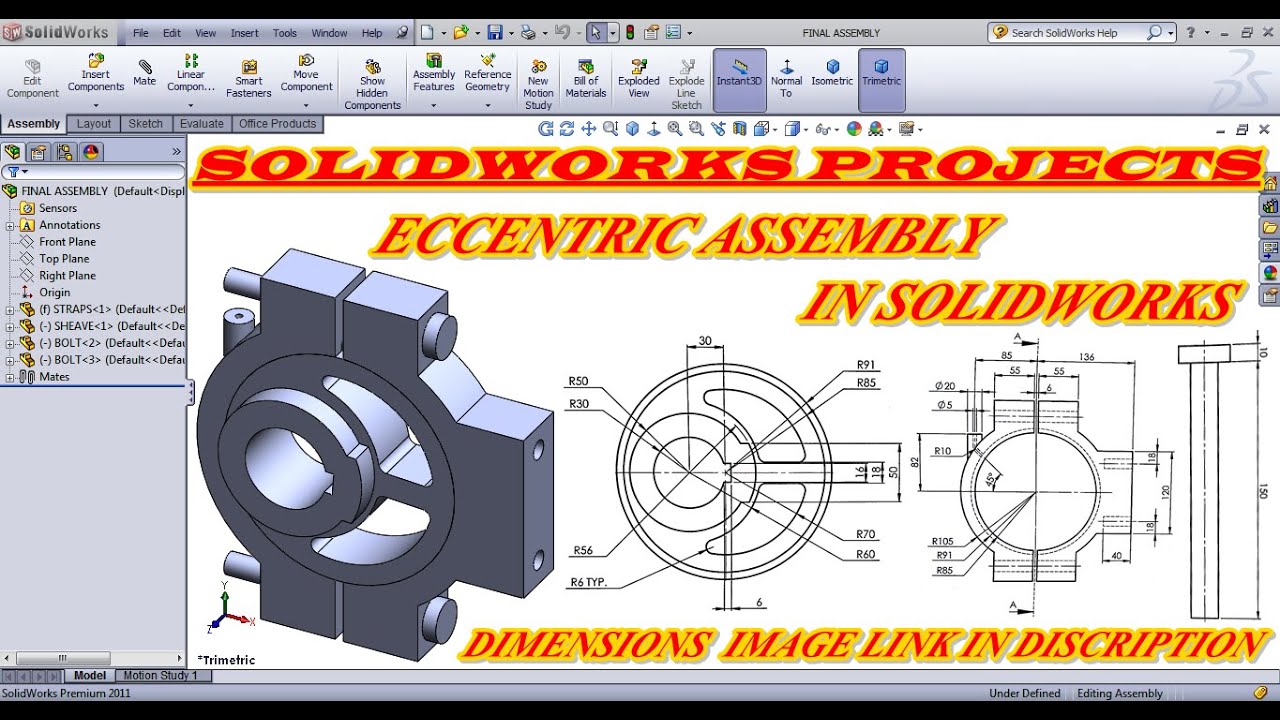The height and width of the screenshot is (720, 1280).
Task: Open Insert Components dropdown arrow
Action: point(96,105)
